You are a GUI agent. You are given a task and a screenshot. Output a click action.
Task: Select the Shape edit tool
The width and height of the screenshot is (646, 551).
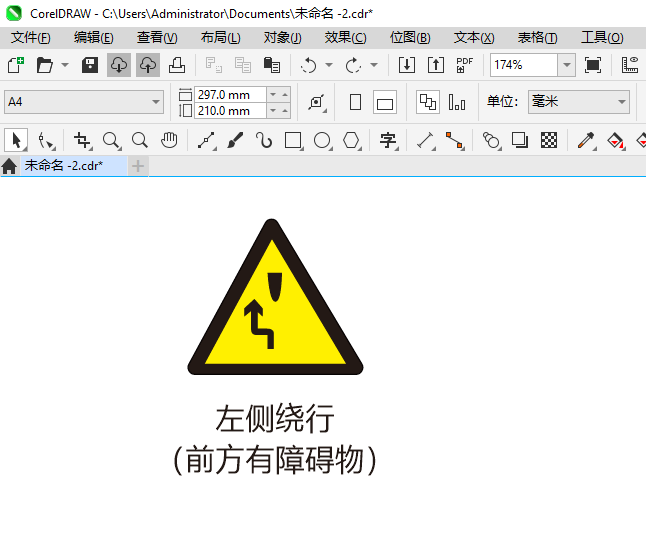46,141
